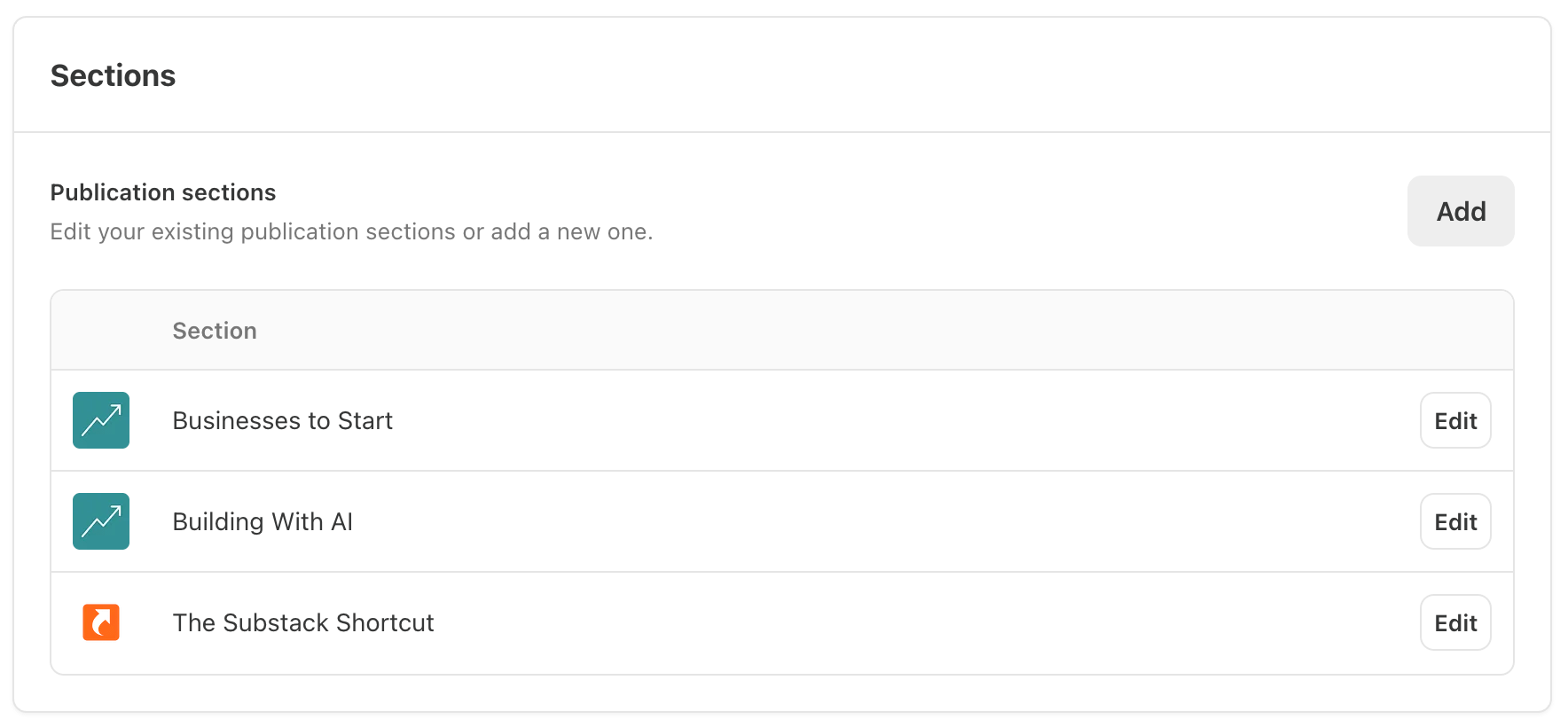Select the Businesses to Start section name
The image size is (1568, 727).
(x=282, y=420)
